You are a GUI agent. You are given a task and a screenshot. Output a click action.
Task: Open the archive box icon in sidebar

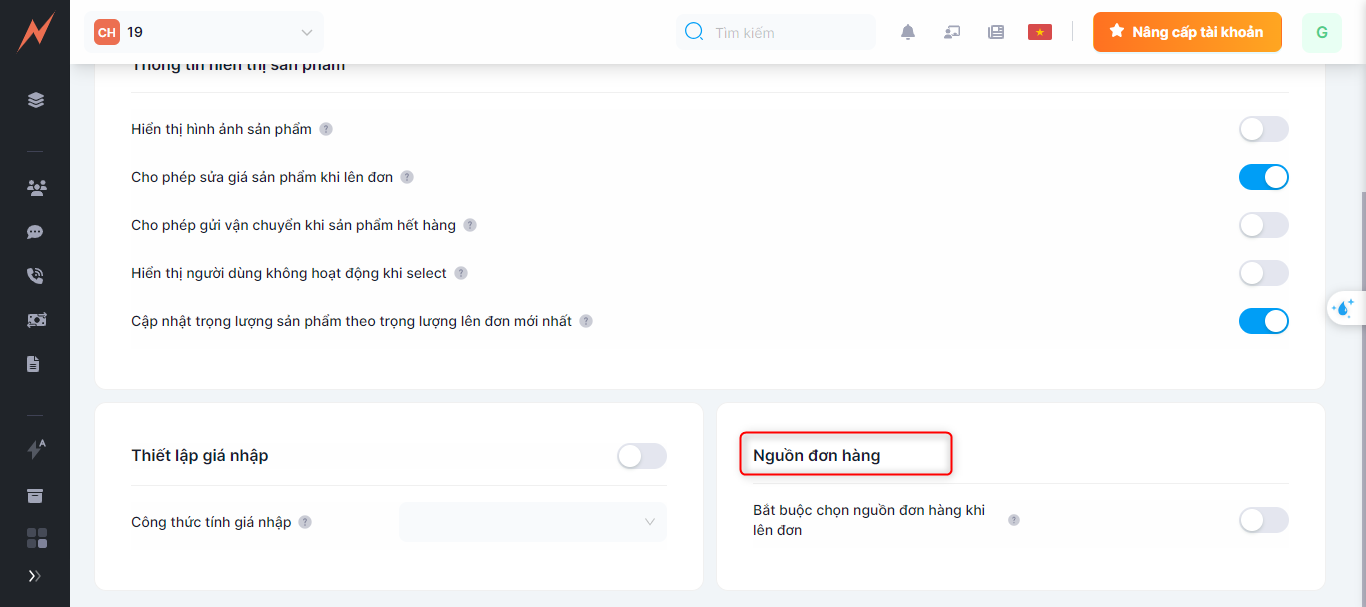tap(35, 496)
